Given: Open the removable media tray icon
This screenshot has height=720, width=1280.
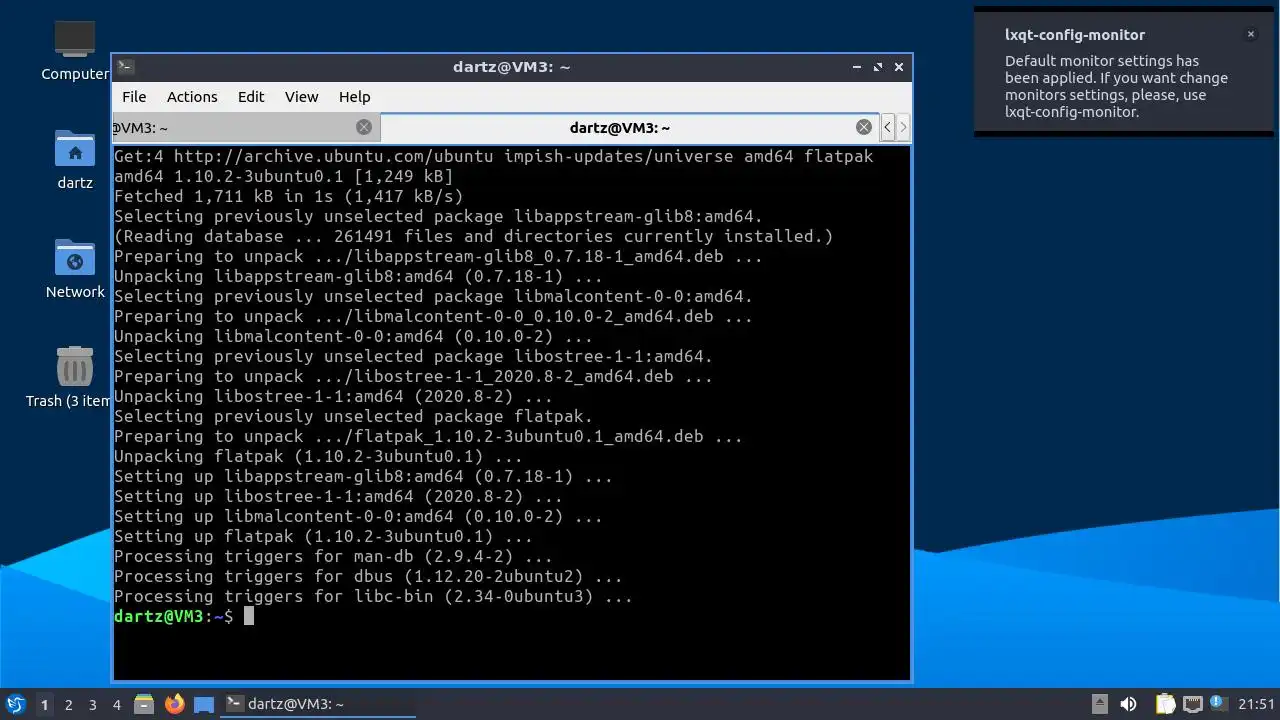Looking at the screenshot, I should 1099,704.
